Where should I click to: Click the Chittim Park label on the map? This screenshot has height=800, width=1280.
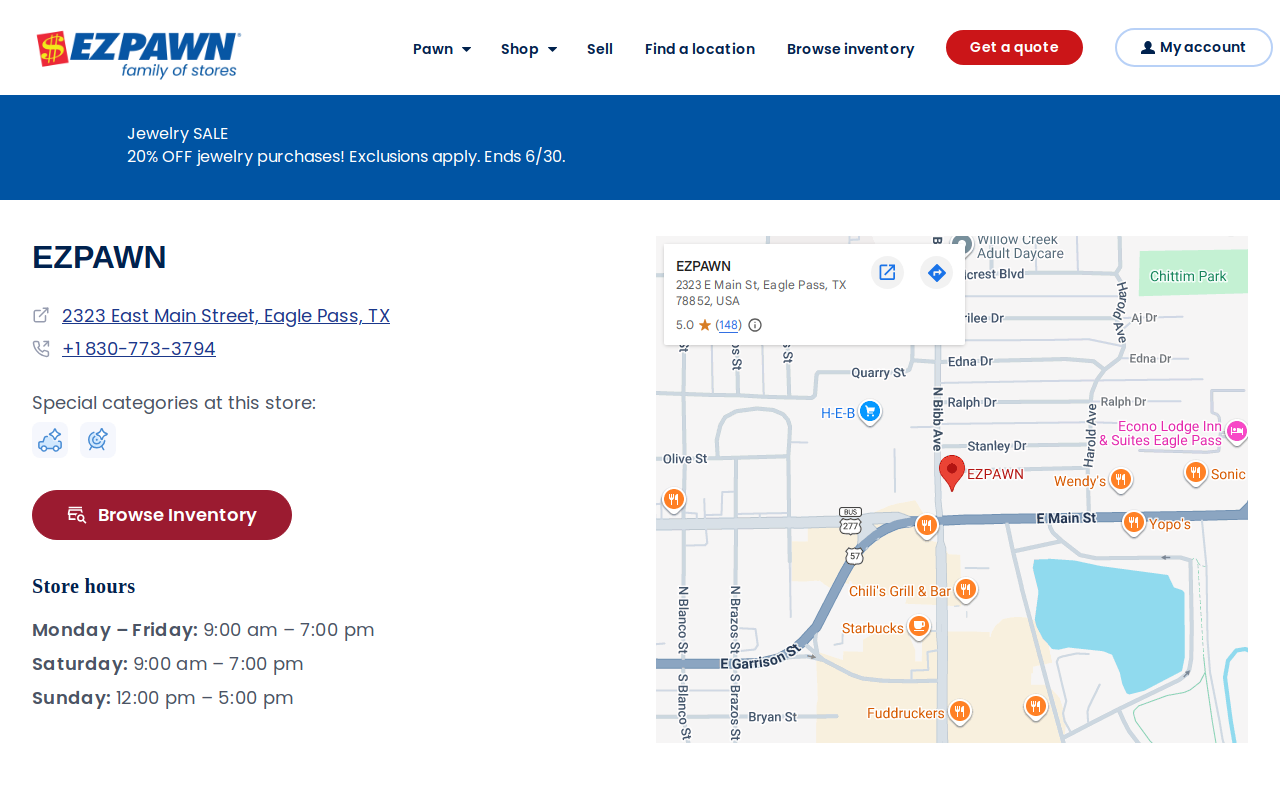[x=1188, y=277]
